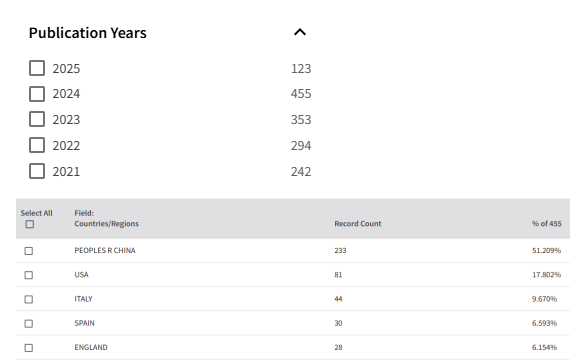Click the PEOPLES R CHINA label
The width and height of the screenshot is (580, 363).
pyautogui.click(x=105, y=251)
